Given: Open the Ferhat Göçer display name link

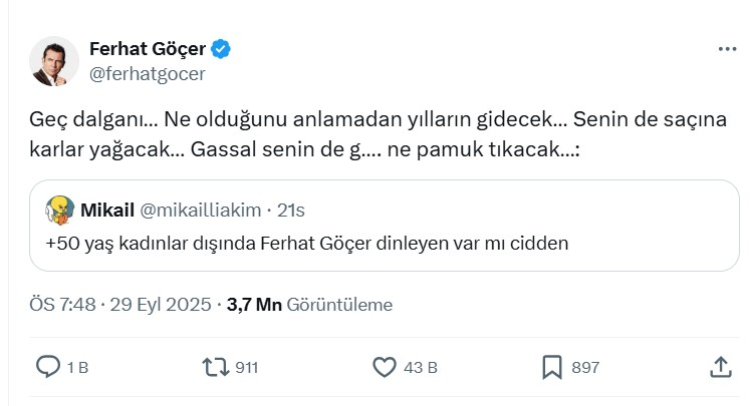Looking at the screenshot, I should pyautogui.click(x=147, y=49).
